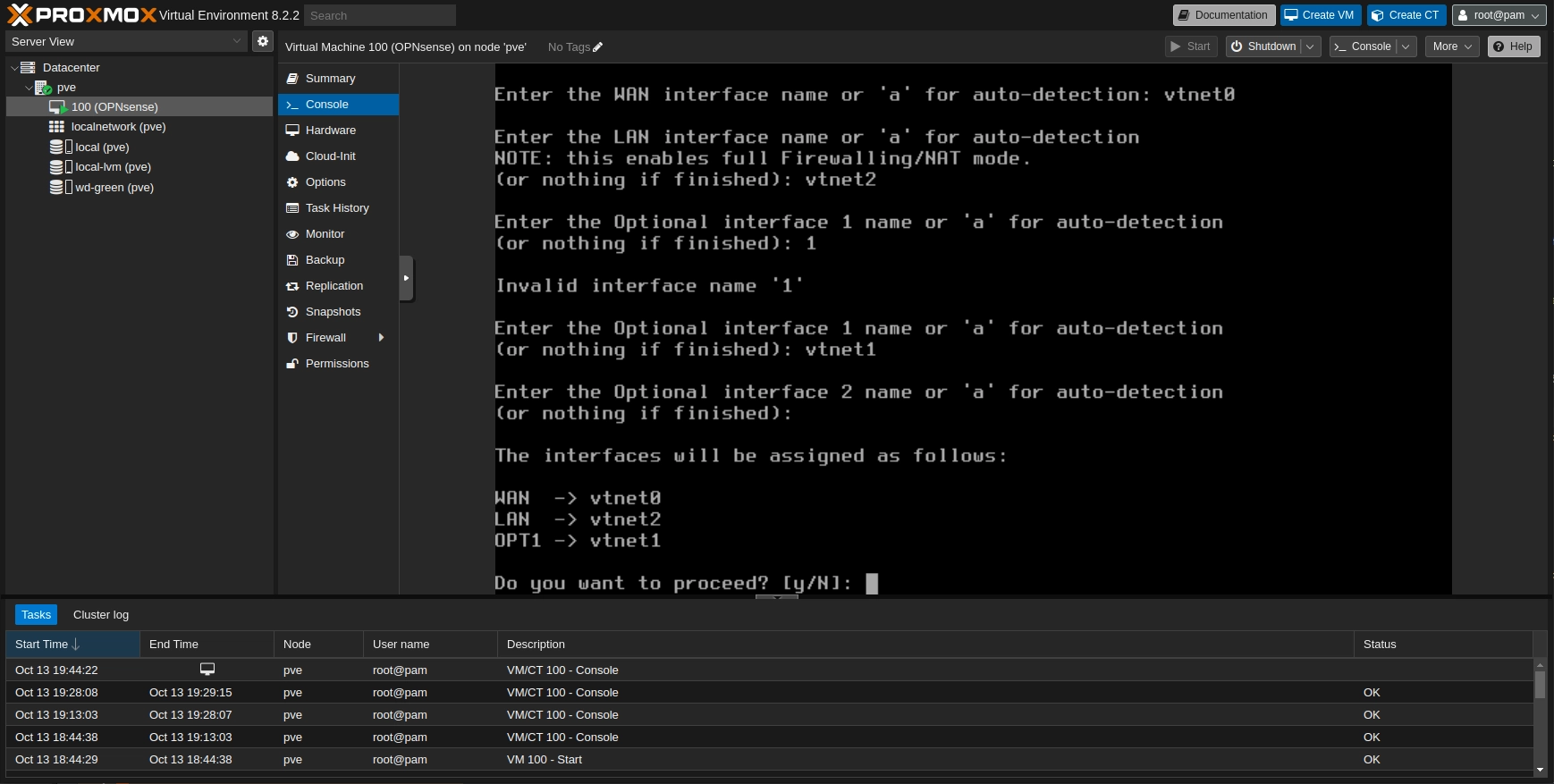The image size is (1554, 784).
Task: Open the Backup section
Action: tap(338, 260)
